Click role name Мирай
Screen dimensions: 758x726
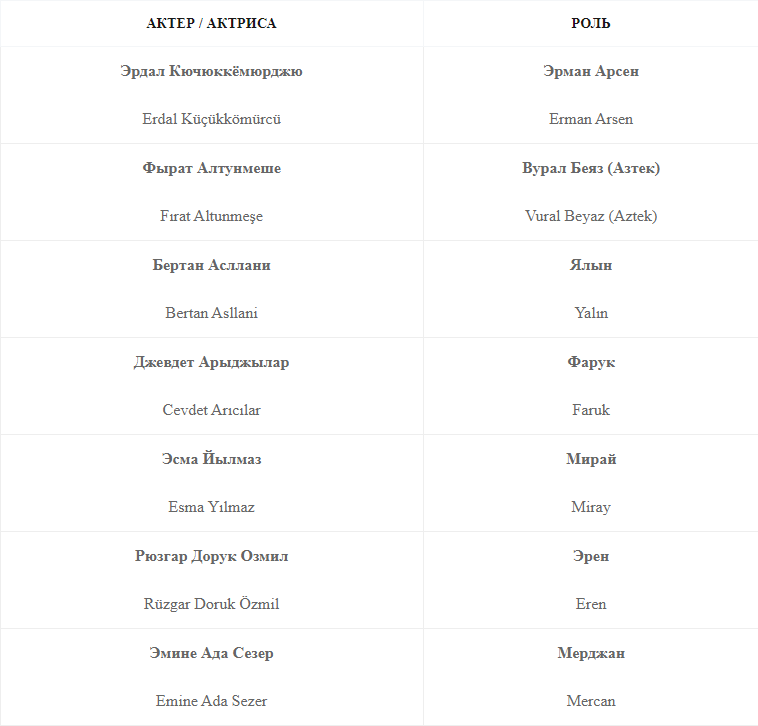(590, 459)
